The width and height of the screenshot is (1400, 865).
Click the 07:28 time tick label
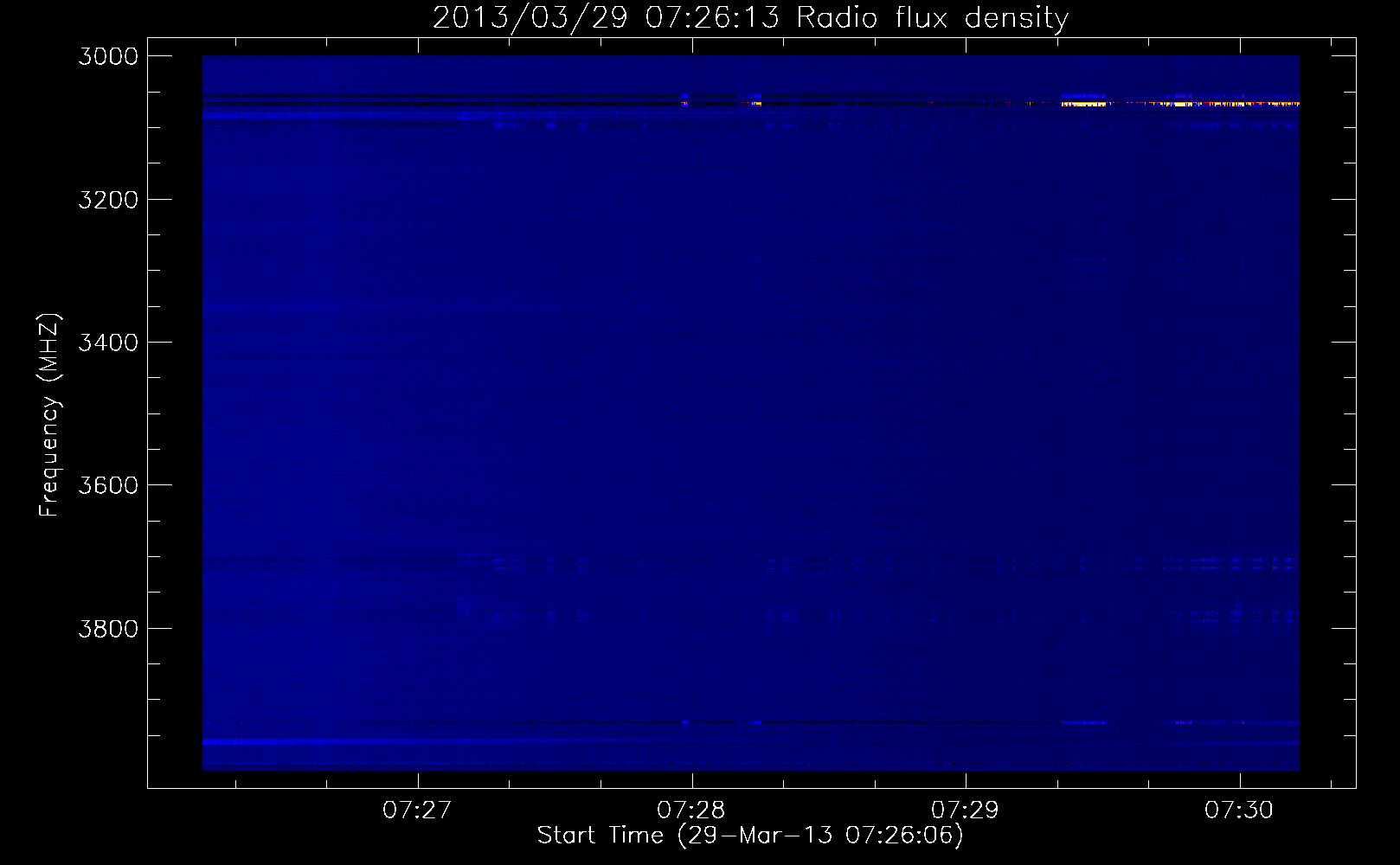[x=691, y=811]
